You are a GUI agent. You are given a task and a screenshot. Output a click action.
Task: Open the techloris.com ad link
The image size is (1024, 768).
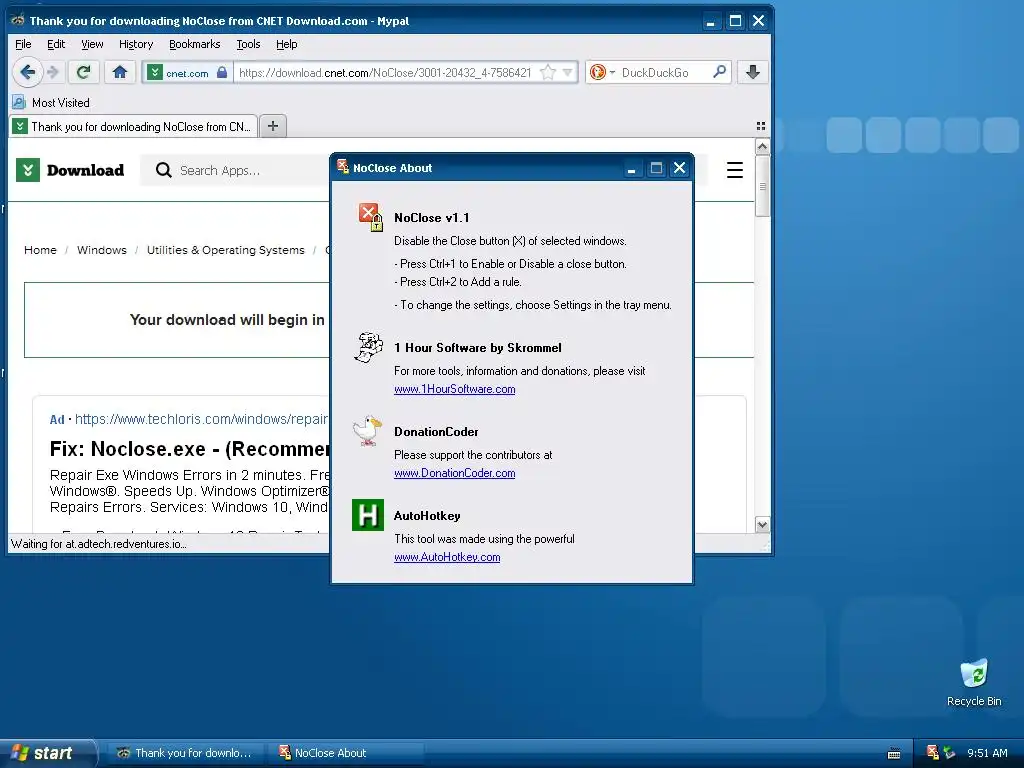point(201,419)
